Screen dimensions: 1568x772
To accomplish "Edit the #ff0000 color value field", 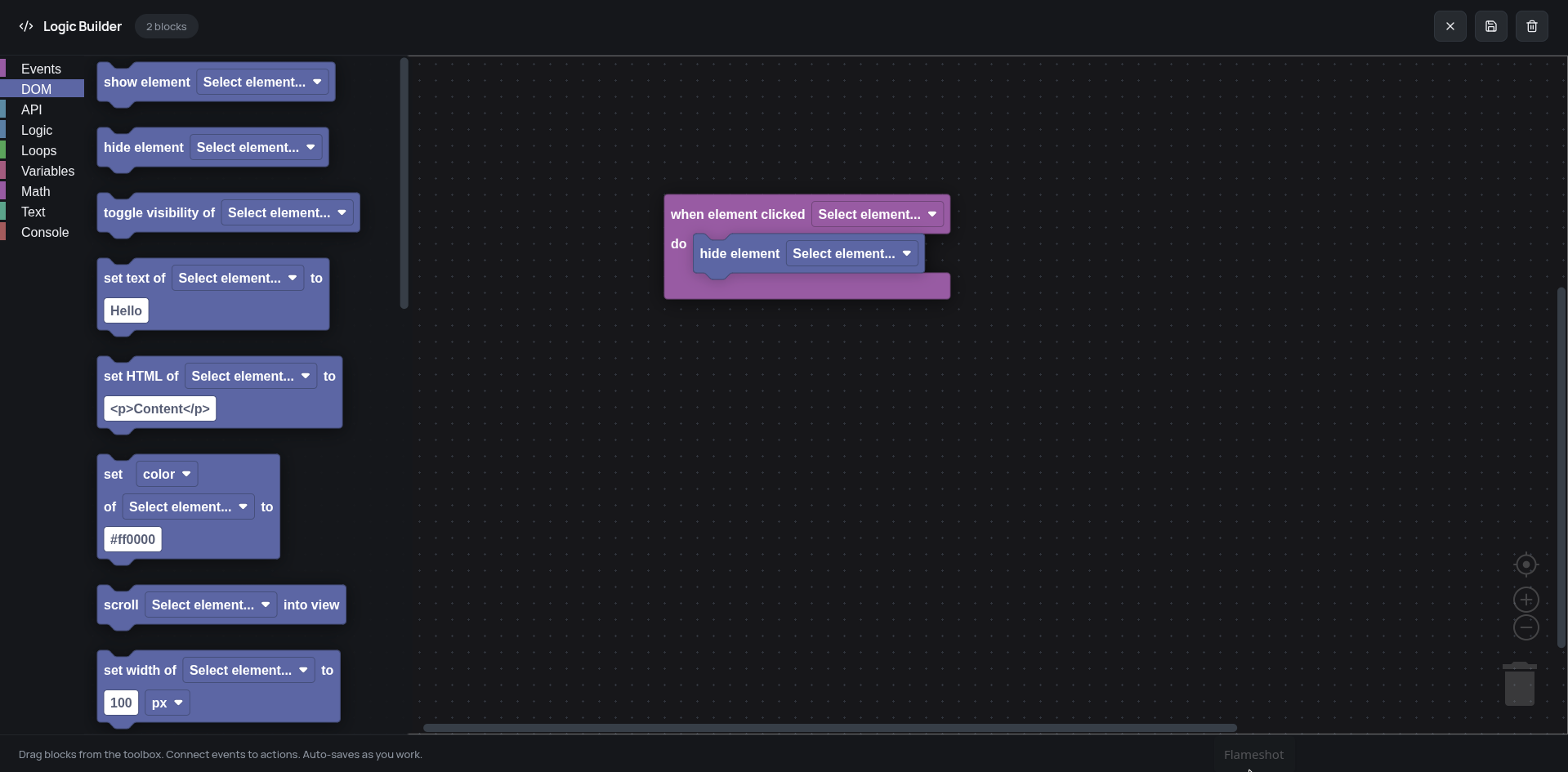I will tap(132, 539).
